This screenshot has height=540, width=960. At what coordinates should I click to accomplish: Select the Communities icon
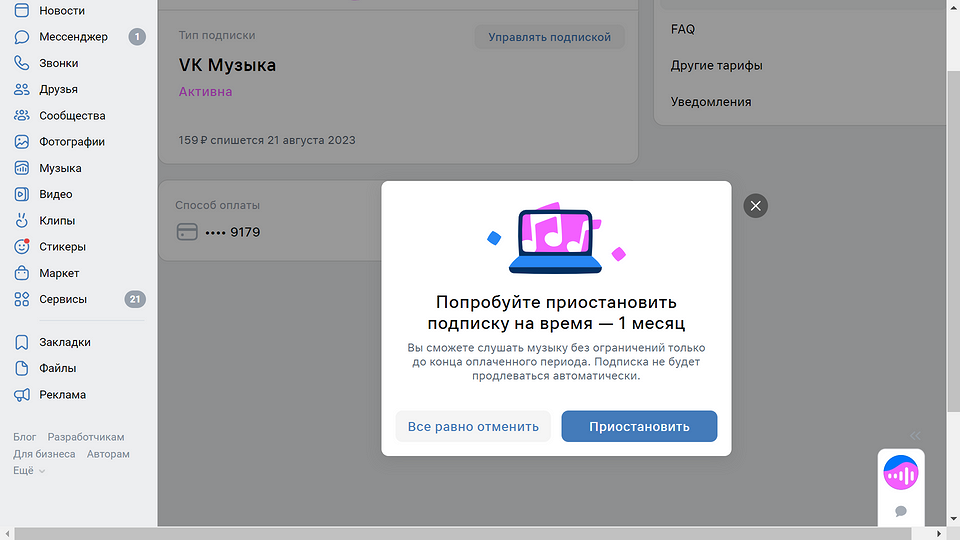pos(22,116)
